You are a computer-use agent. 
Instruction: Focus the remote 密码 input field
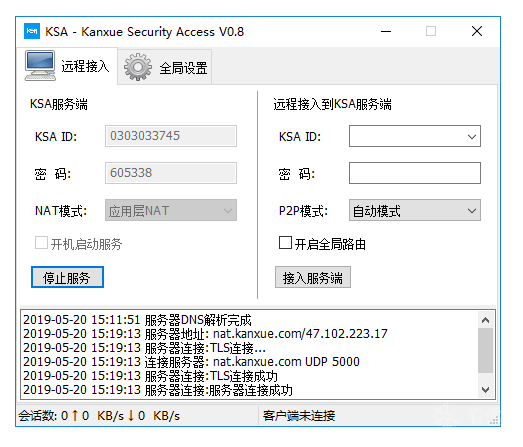415,173
